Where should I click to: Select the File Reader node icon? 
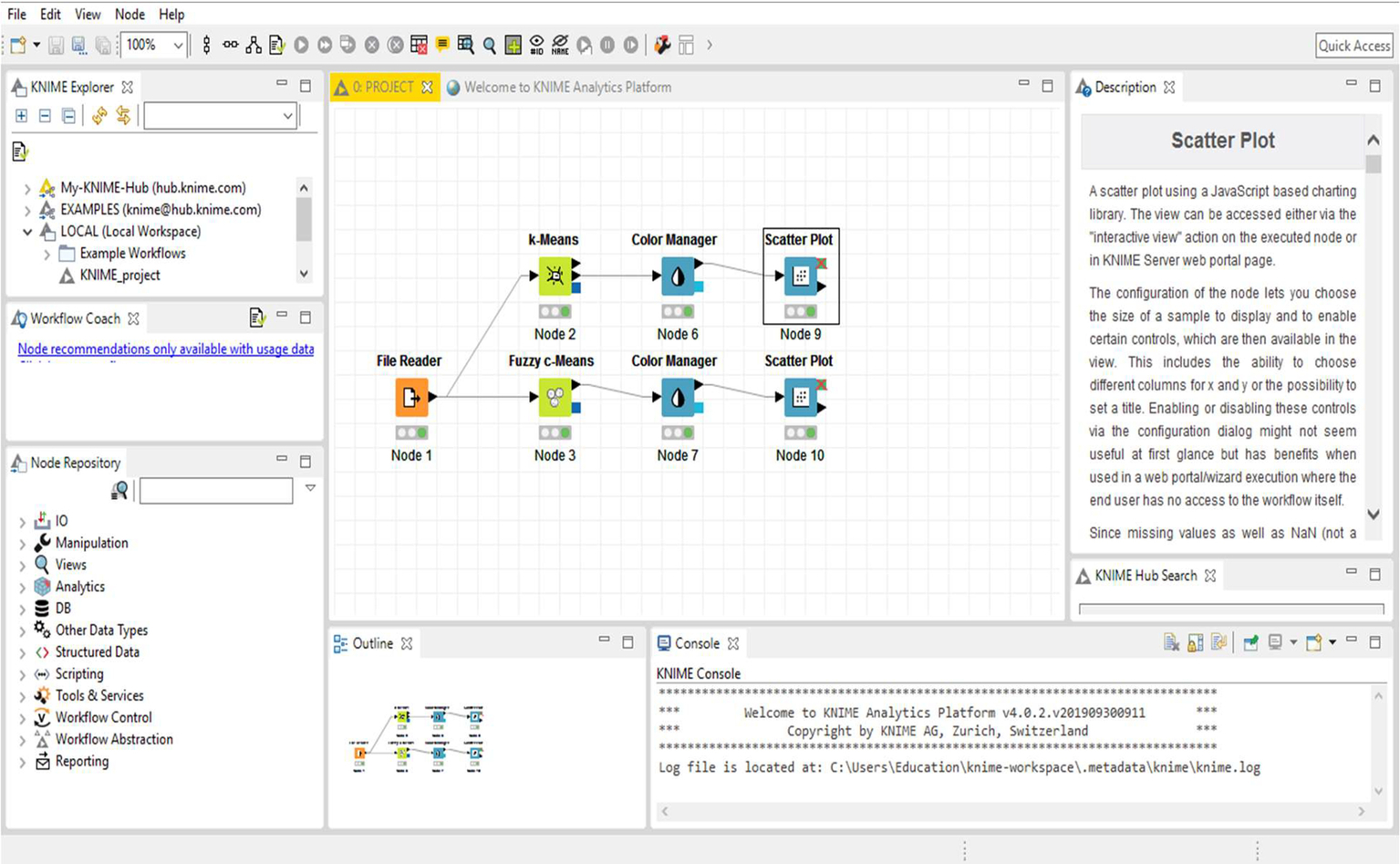point(411,397)
